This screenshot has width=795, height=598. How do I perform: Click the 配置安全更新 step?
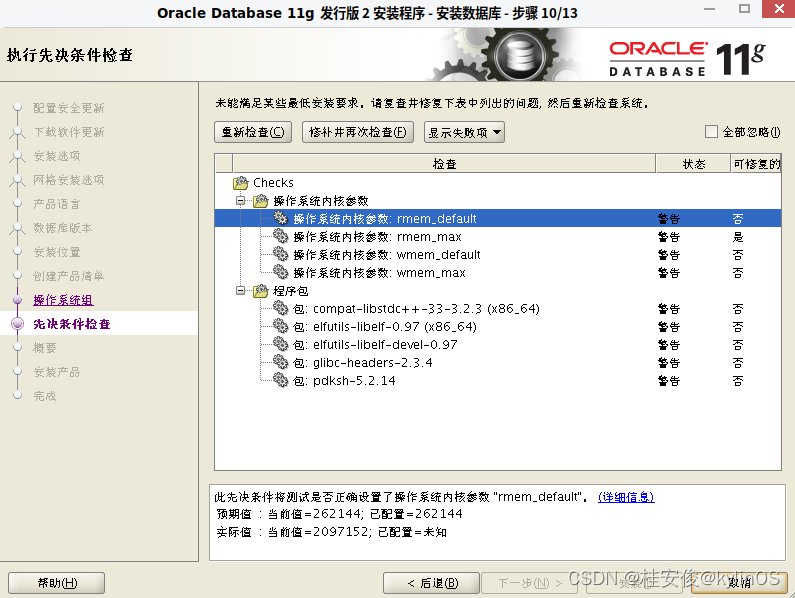coord(69,108)
